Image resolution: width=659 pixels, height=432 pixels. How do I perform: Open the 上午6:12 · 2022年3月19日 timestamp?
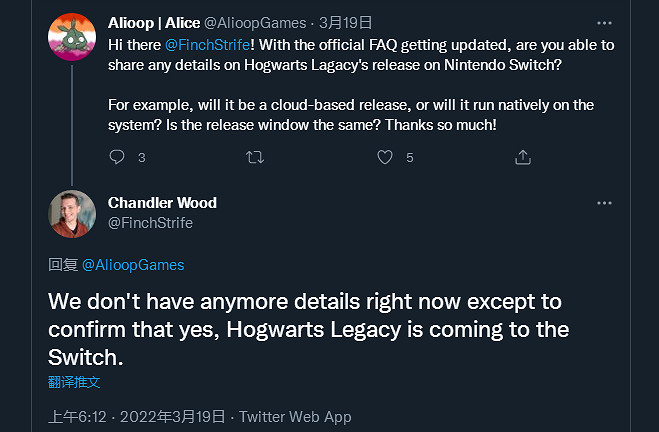tap(138, 417)
